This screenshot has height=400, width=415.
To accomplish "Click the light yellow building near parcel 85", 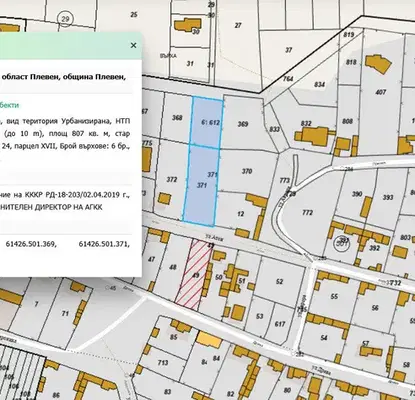I will (x=209, y=340).
